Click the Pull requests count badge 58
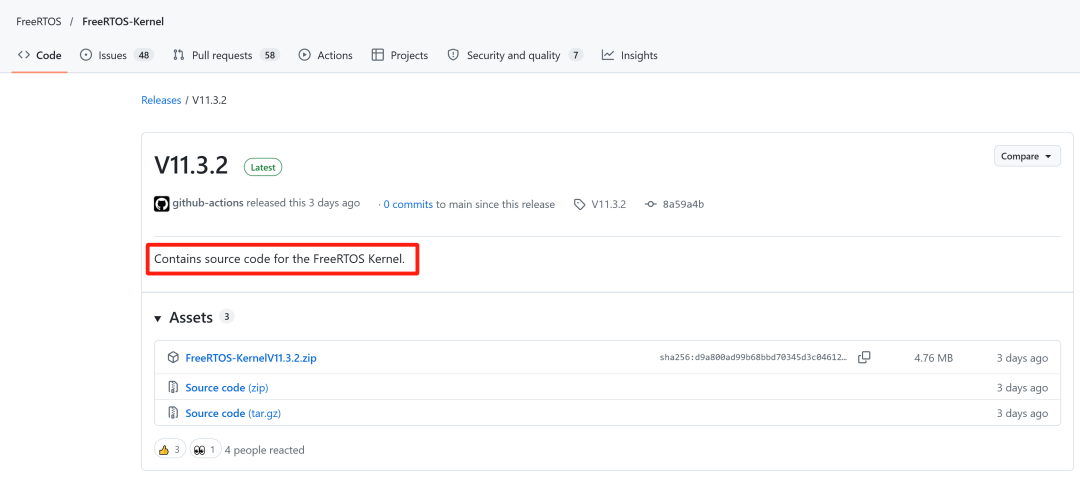Image resolution: width=1080 pixels, height=479 pixels. [270, 55]
